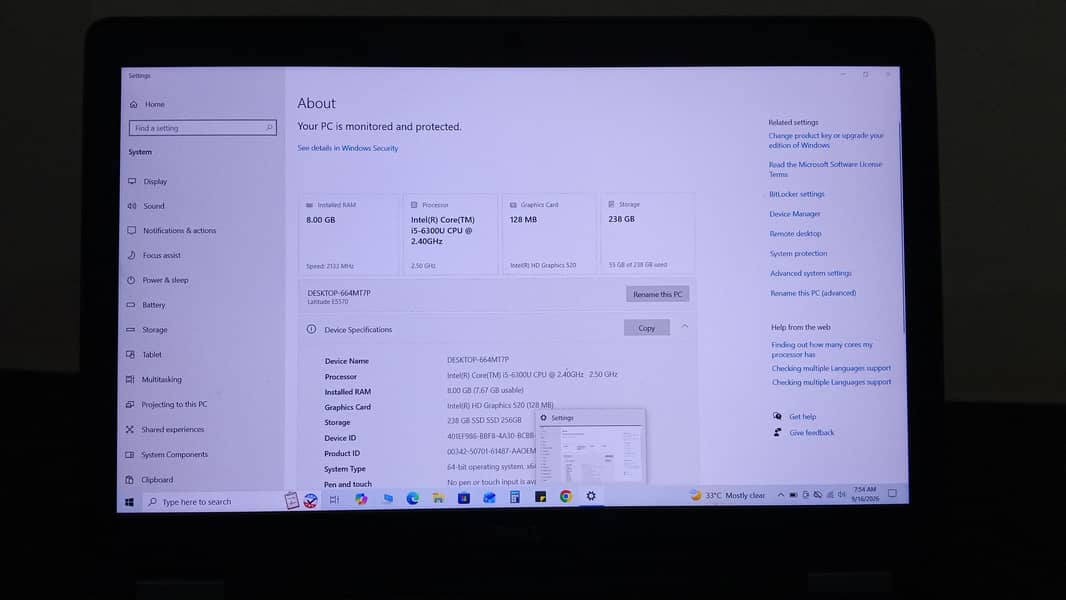Viewport: 1066px width, 600px height.
Task: Click the Tablet sidebar icon
Action: (131, 355)
